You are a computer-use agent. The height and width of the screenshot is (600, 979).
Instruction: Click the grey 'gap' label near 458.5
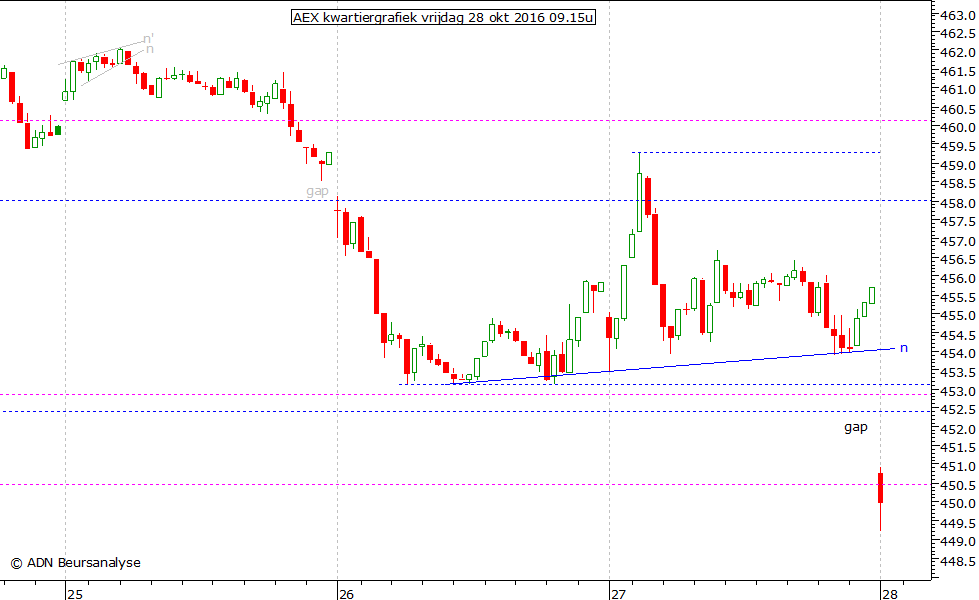[x=317, y=191]
